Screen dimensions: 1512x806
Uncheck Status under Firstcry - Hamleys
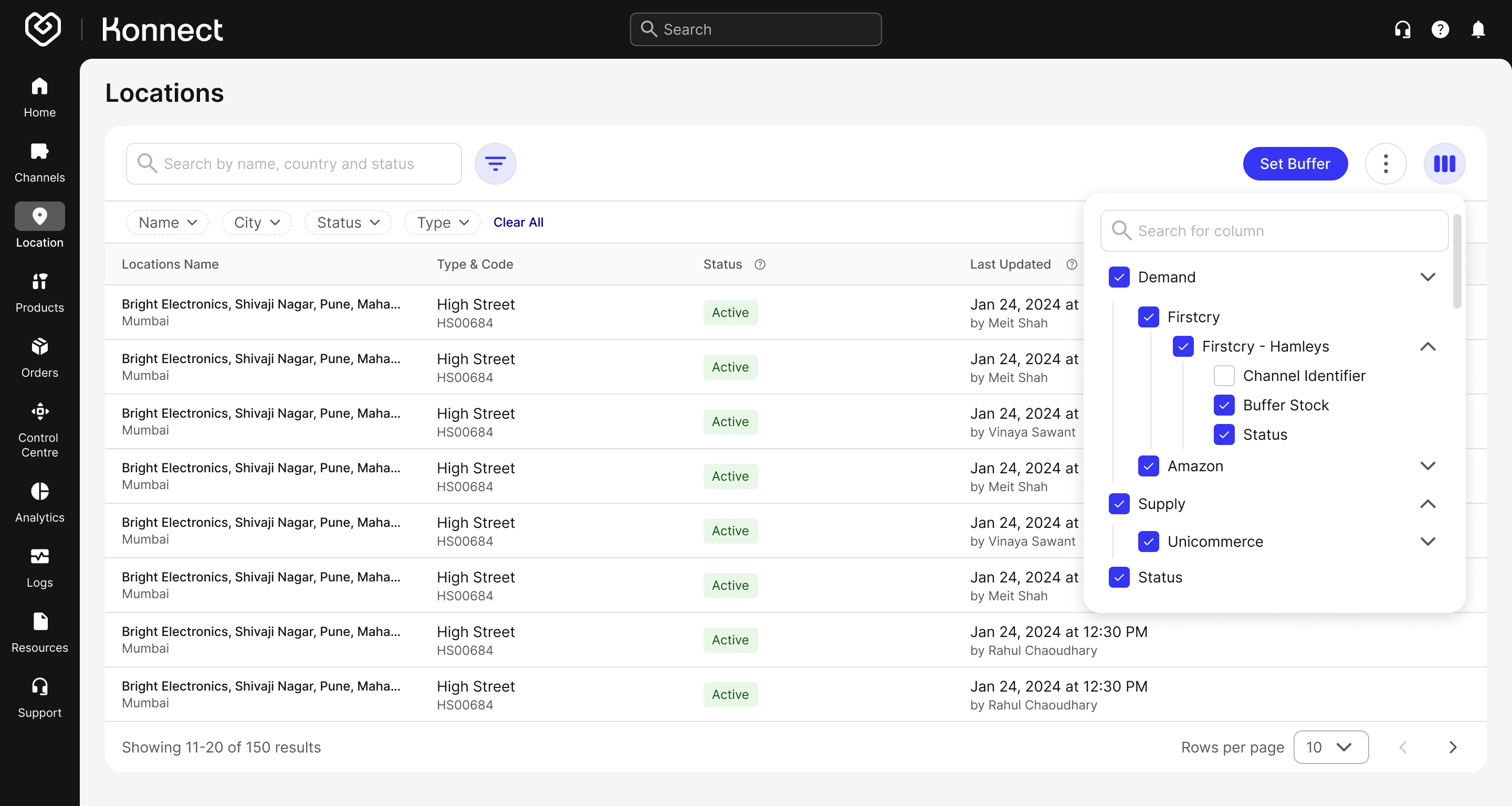pyautogui.click(x=1224, y=434)
